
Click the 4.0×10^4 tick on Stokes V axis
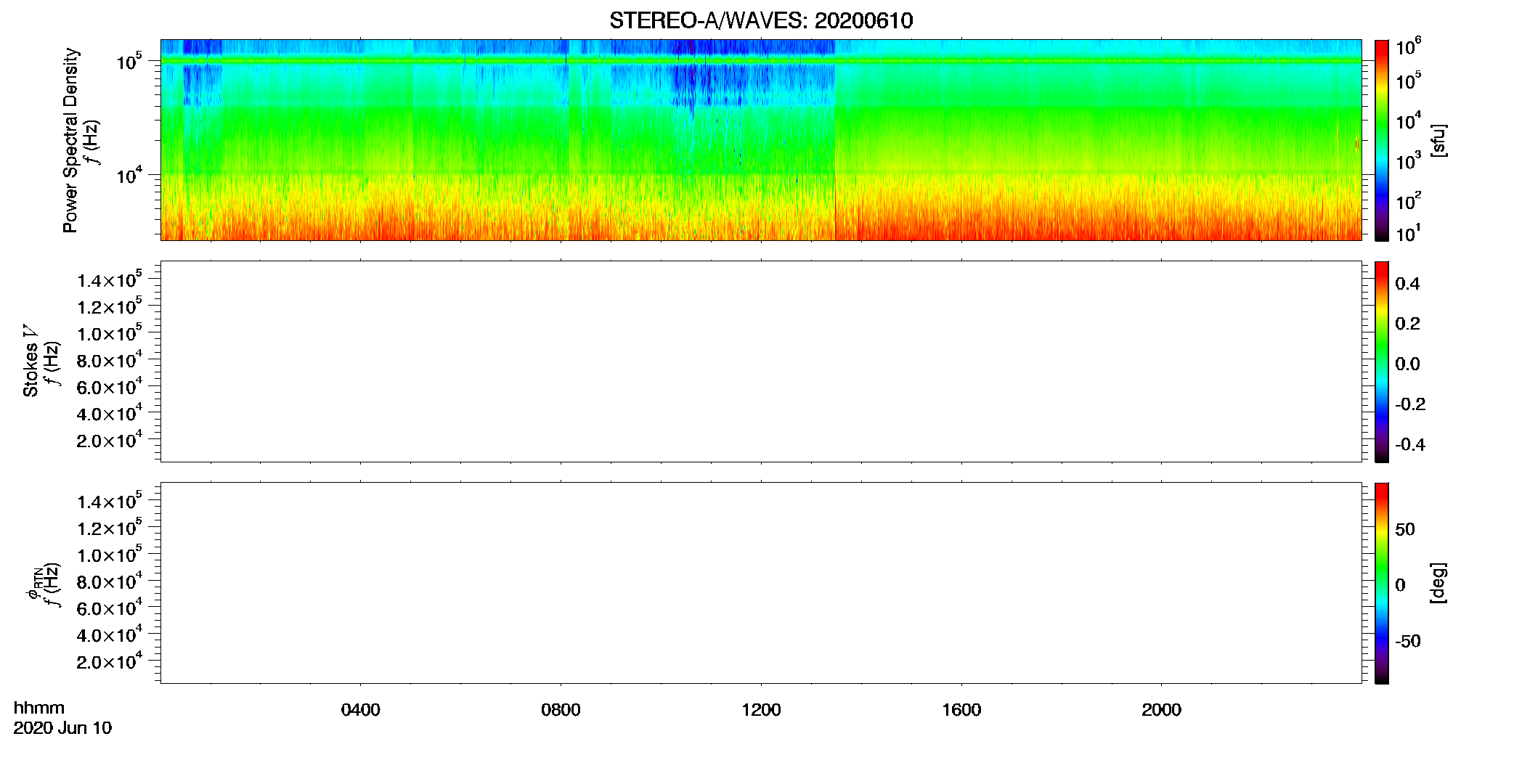click(110, 413)
